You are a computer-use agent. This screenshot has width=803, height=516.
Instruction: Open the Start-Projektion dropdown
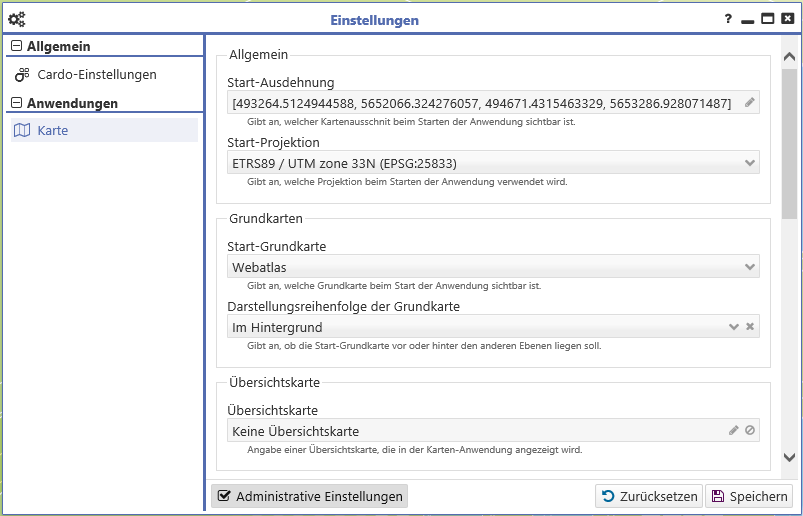click(750, 163)
